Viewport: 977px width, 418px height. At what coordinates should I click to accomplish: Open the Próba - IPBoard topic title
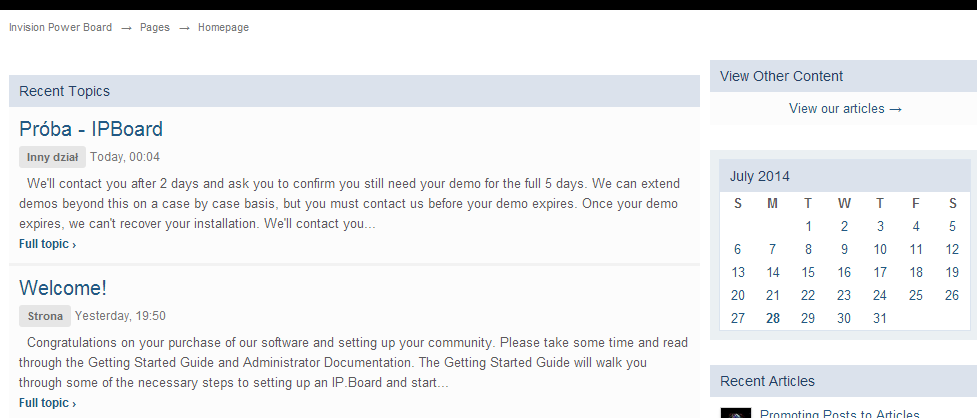coord(91,129)
